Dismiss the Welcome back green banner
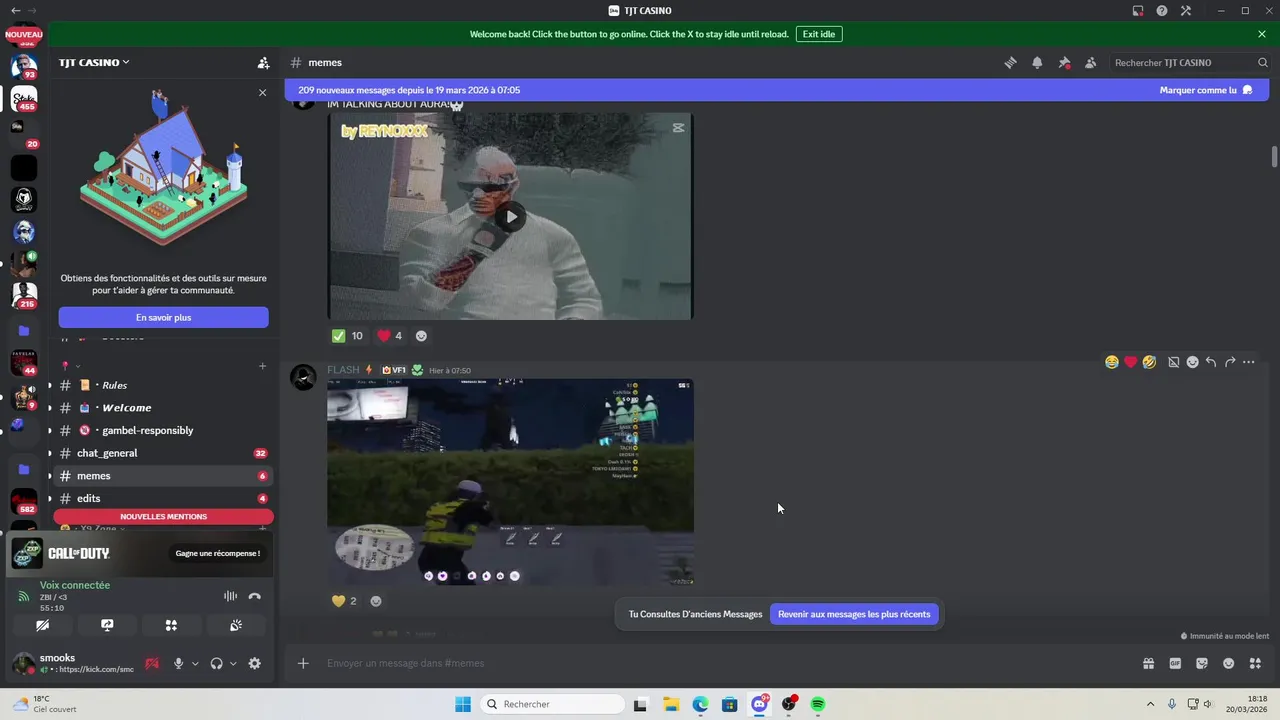1280x720 pixels. click(x=1262, y=34)
